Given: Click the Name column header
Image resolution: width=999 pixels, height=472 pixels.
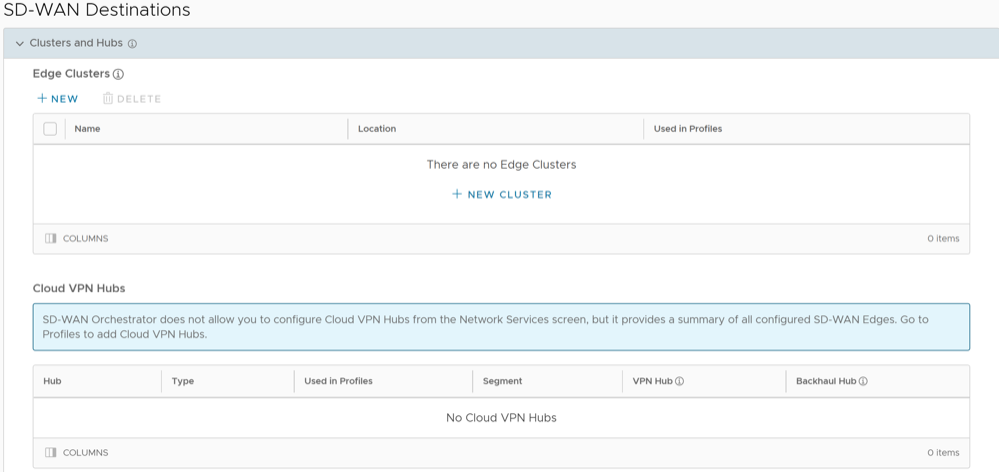Looking at the screenshot, I should (88, 129).
